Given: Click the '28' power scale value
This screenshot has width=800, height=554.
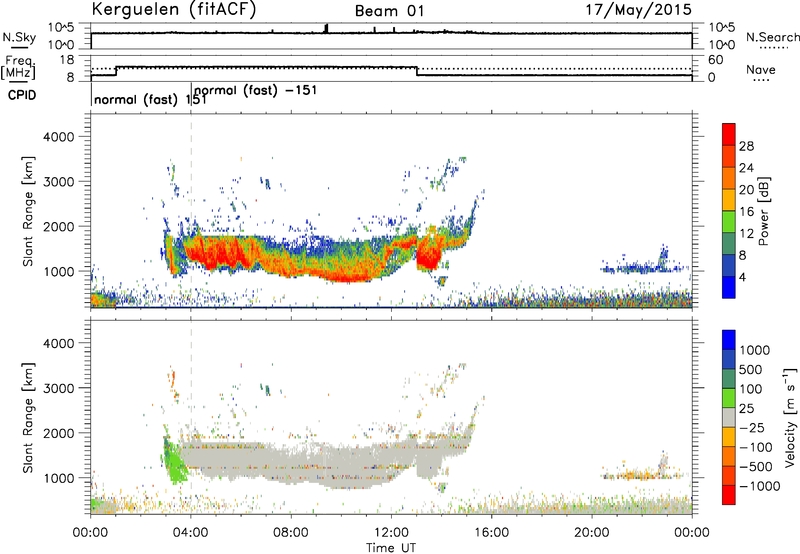Looking at the screenshot, I should point(746,146).
